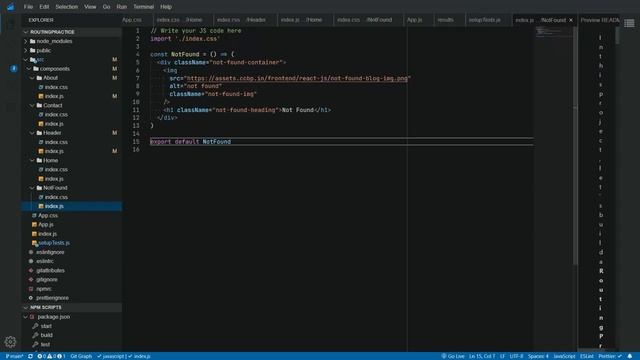Click the Prettier status bar item

[610, 356]
